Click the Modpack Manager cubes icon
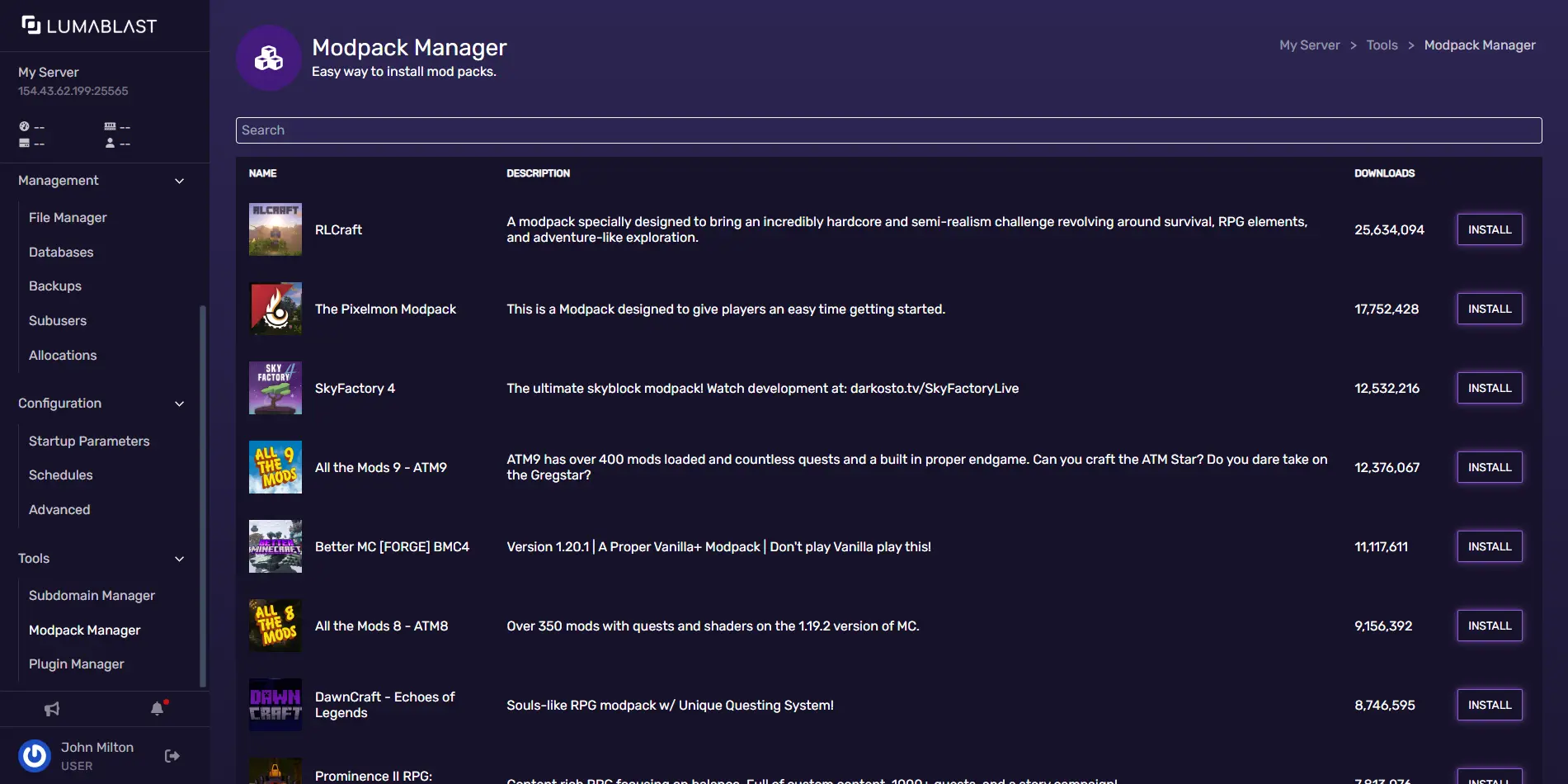This screenshot has height=784, width=1568. (269, 58)
